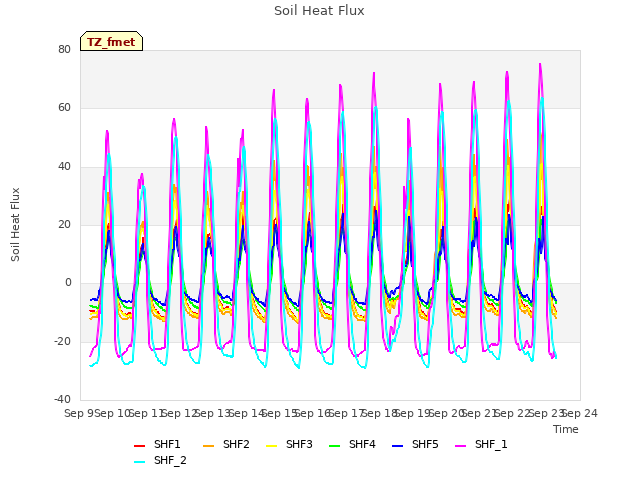640x480 pixels.
Task: Click the Sep 24 x-axis tick label
Action: click(580, 413)
